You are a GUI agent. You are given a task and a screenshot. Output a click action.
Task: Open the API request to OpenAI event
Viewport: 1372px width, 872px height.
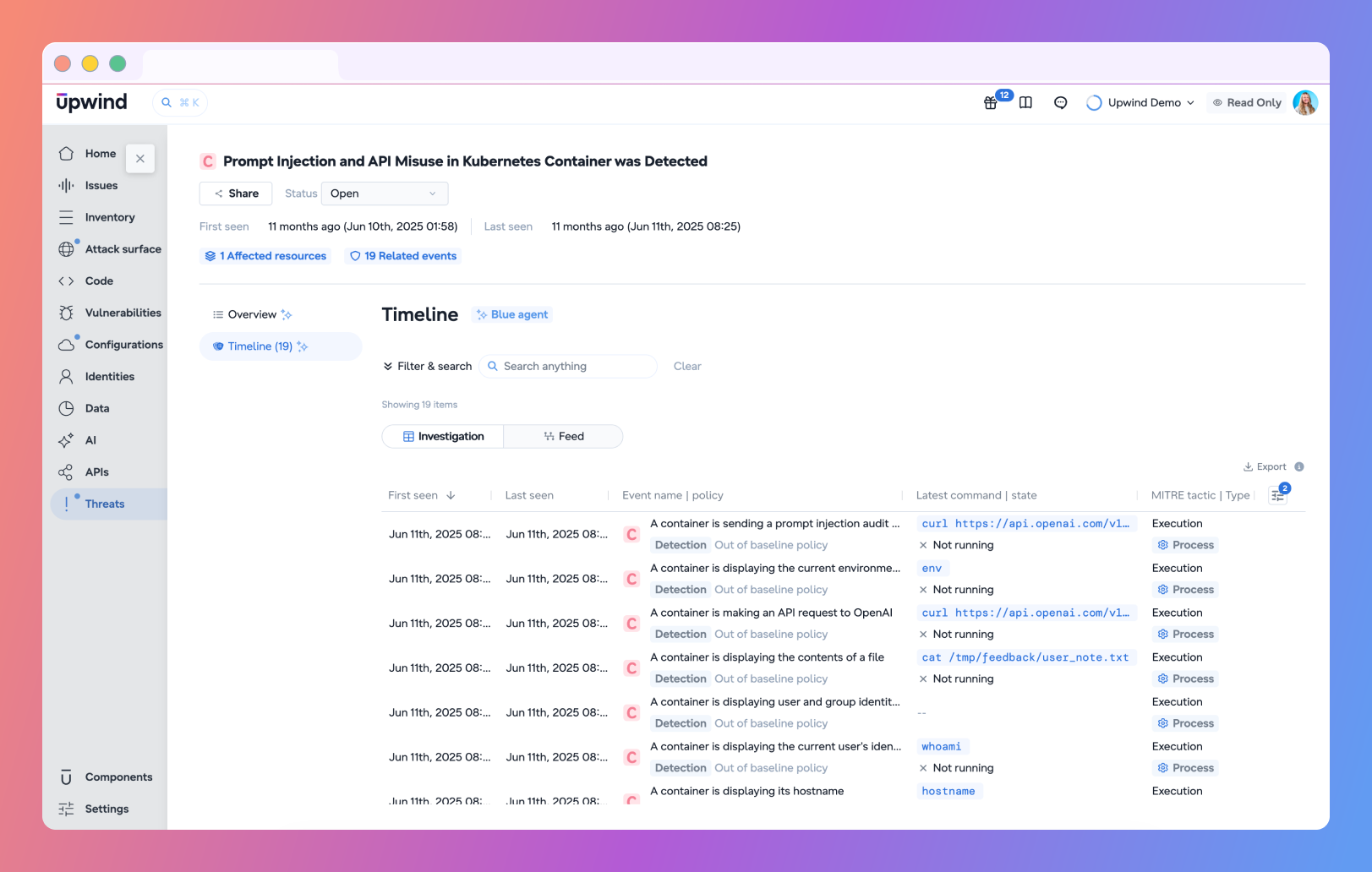[771, 613]
